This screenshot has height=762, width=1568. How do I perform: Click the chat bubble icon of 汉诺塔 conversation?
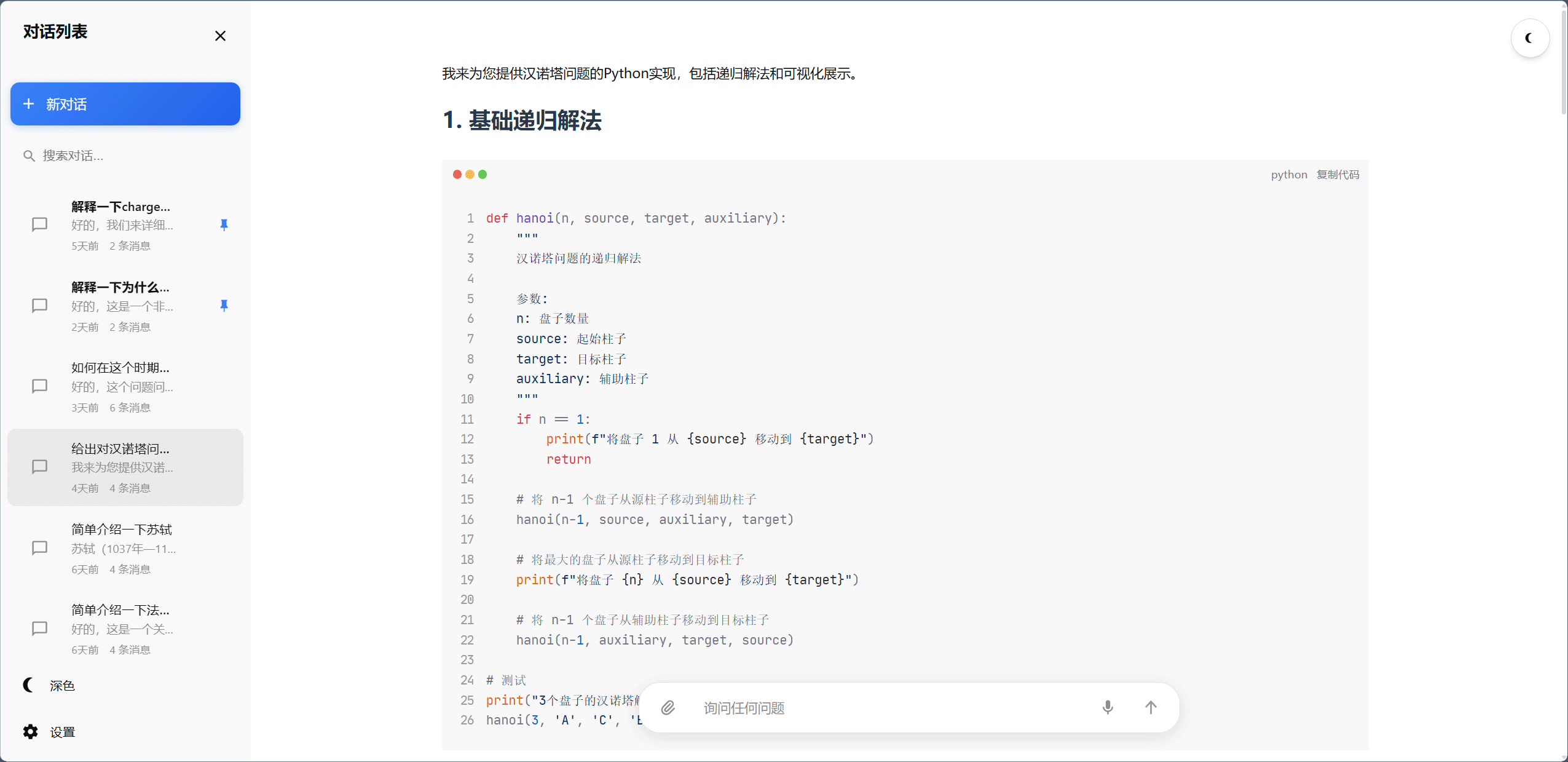[39, 467]
